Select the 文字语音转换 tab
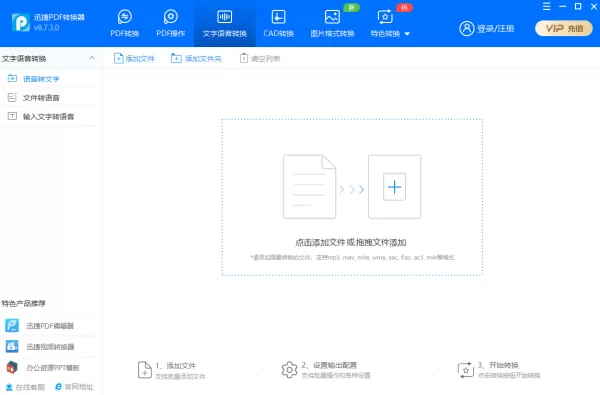This screenshot has height=395, width=600. (x=225, y=24)
